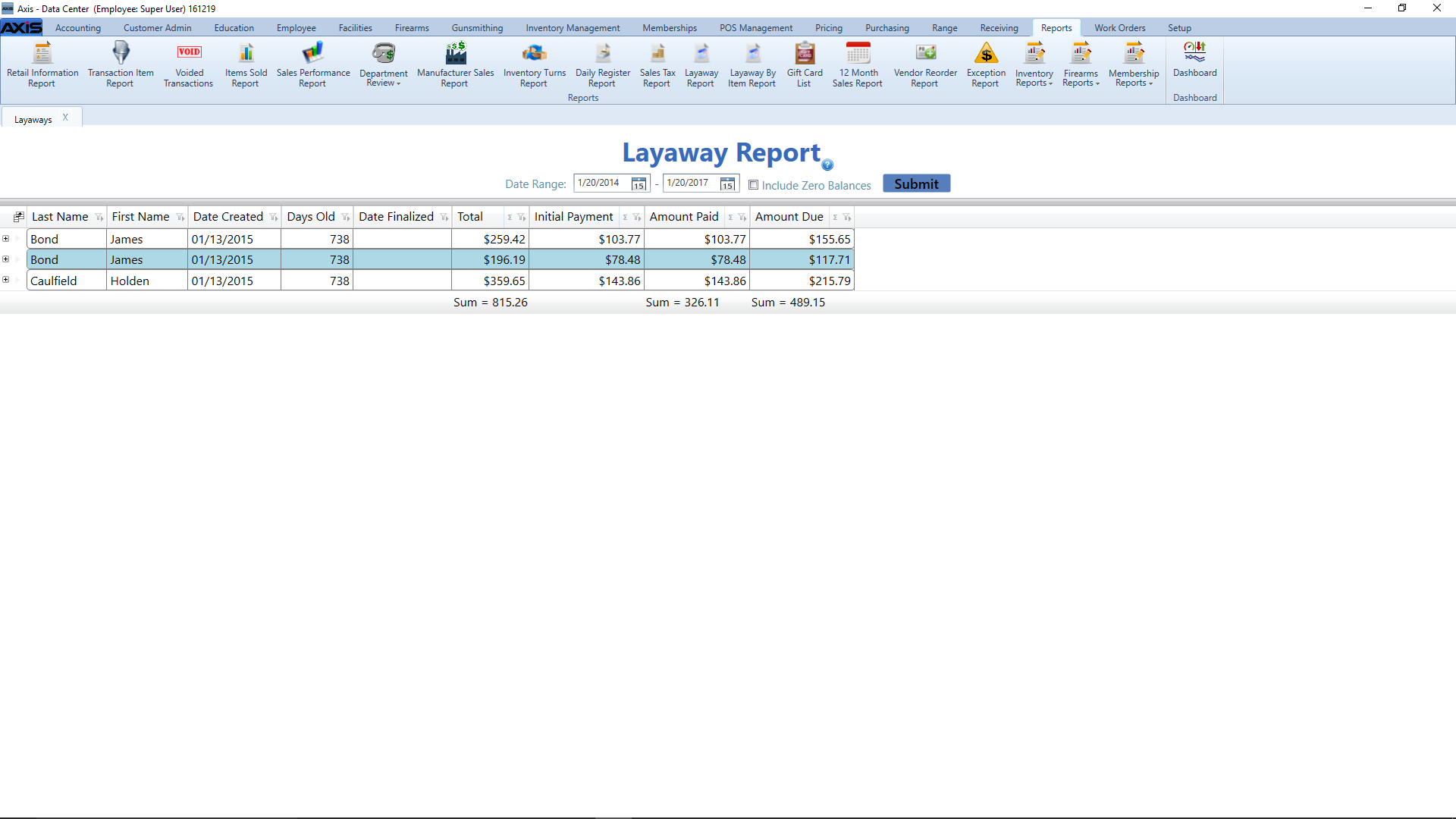Switch to the Accounting ribbon tab

78,28
